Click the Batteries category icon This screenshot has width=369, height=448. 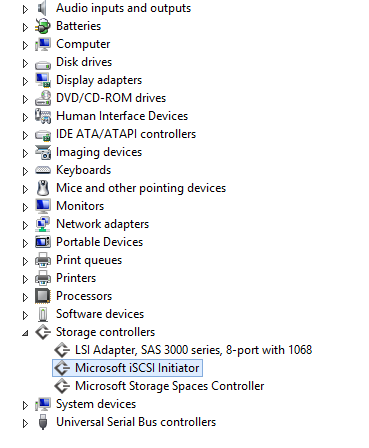tap(43, 26)
